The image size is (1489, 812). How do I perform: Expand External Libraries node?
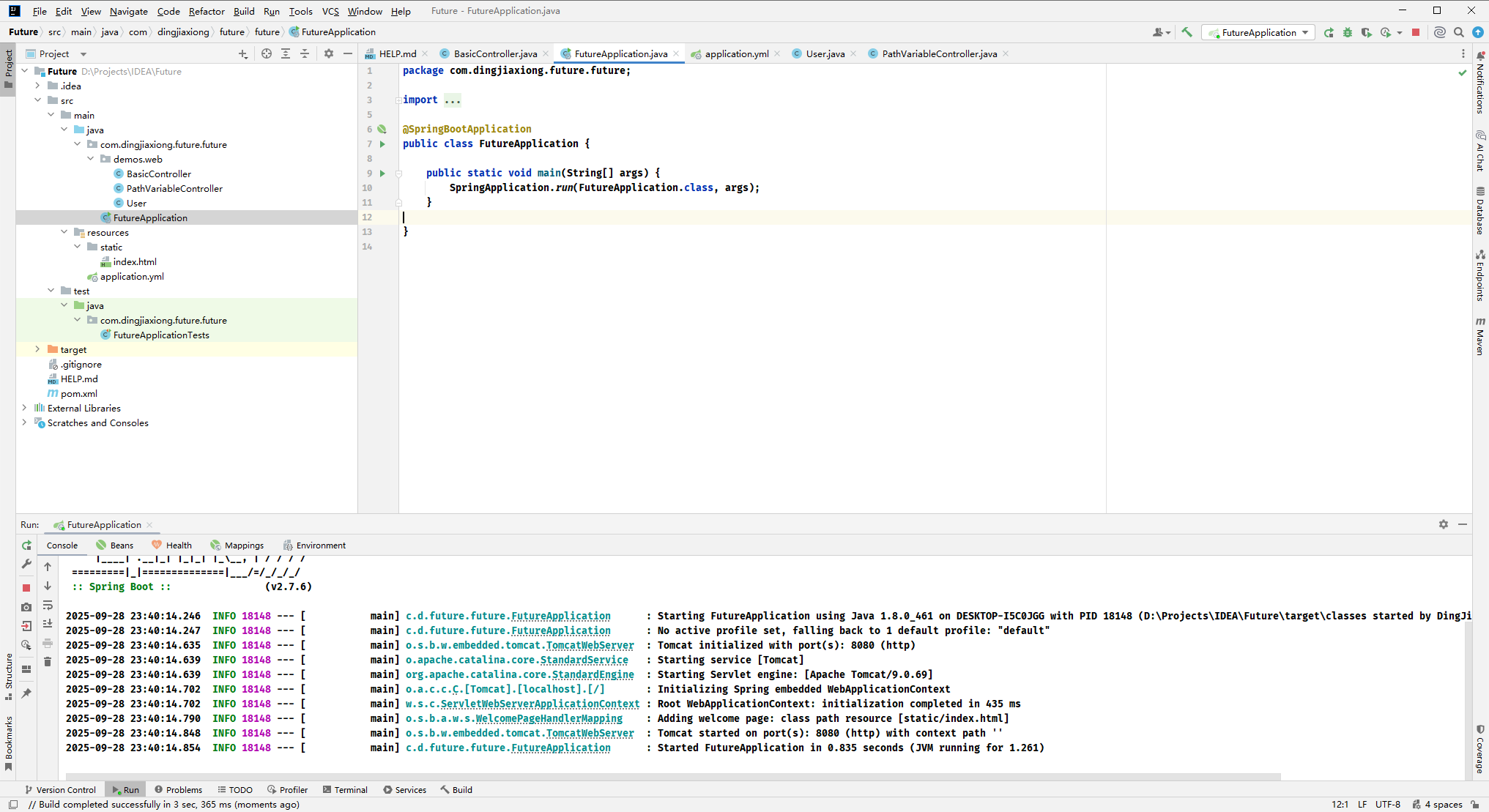24,408
